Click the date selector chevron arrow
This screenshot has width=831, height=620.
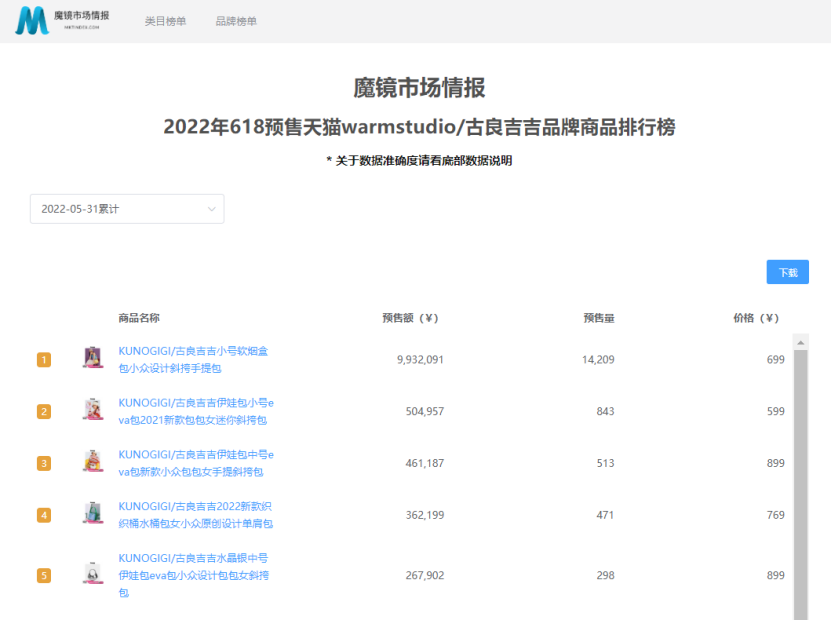(x=212, y=208)
